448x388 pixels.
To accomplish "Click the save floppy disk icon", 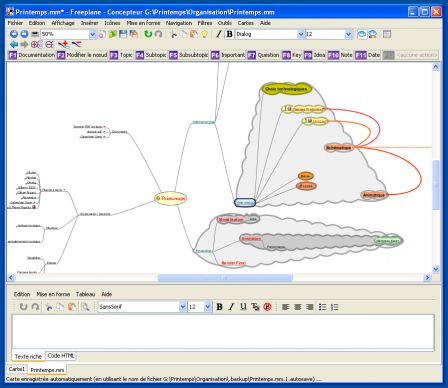I will click(123, 34).
